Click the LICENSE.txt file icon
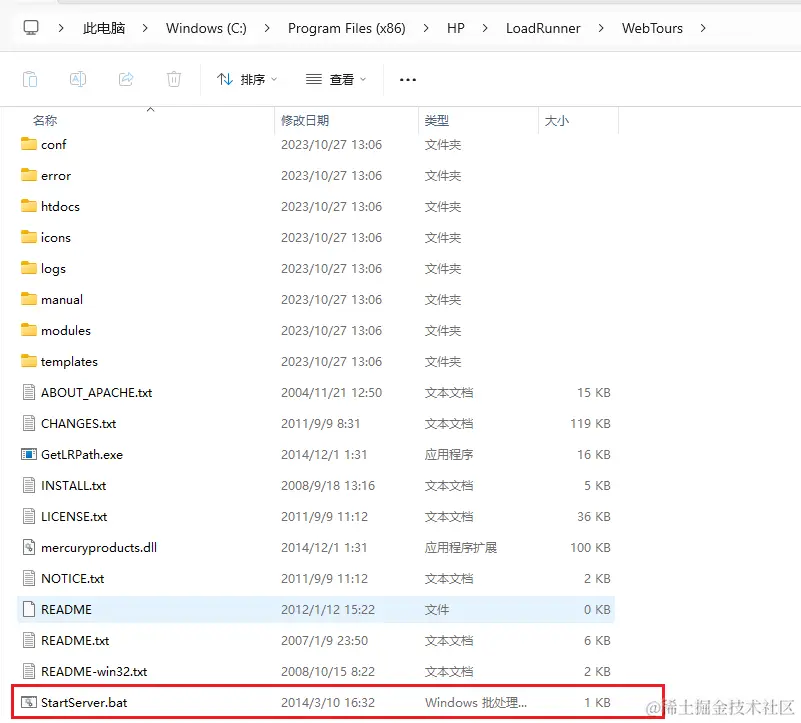The width and height of the screenshot is (801, 723). point(29,516)
